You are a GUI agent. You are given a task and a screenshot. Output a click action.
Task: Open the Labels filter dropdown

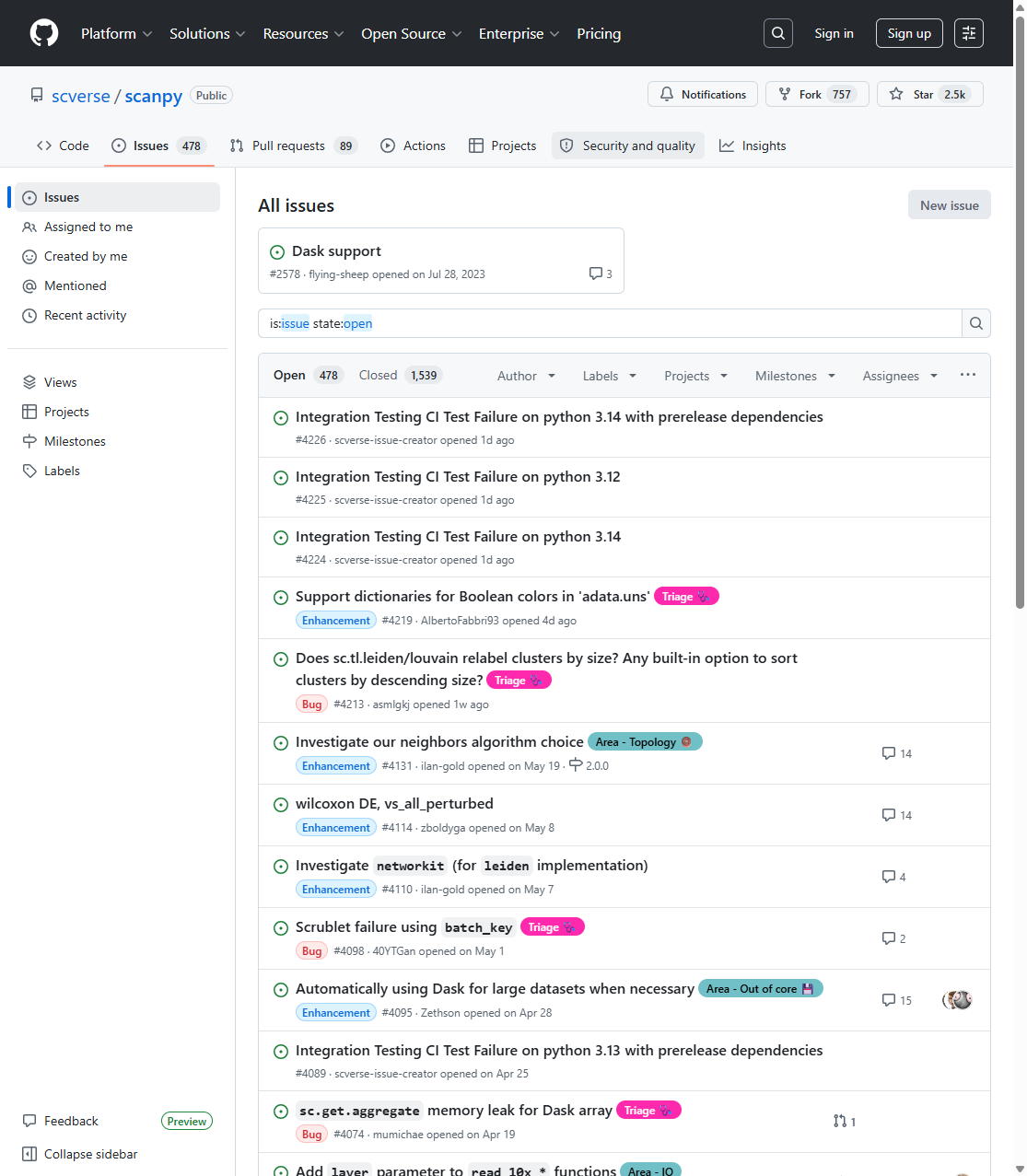click(609, 376)
